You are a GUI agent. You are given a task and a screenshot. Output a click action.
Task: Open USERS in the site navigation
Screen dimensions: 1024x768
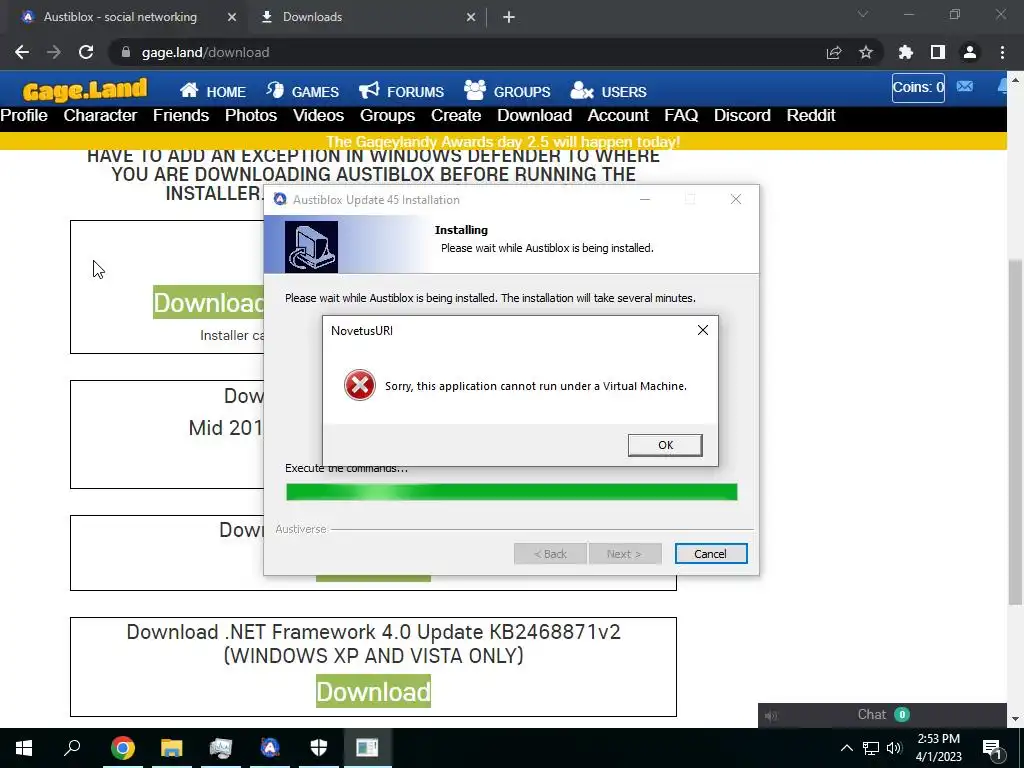(609, 91)
